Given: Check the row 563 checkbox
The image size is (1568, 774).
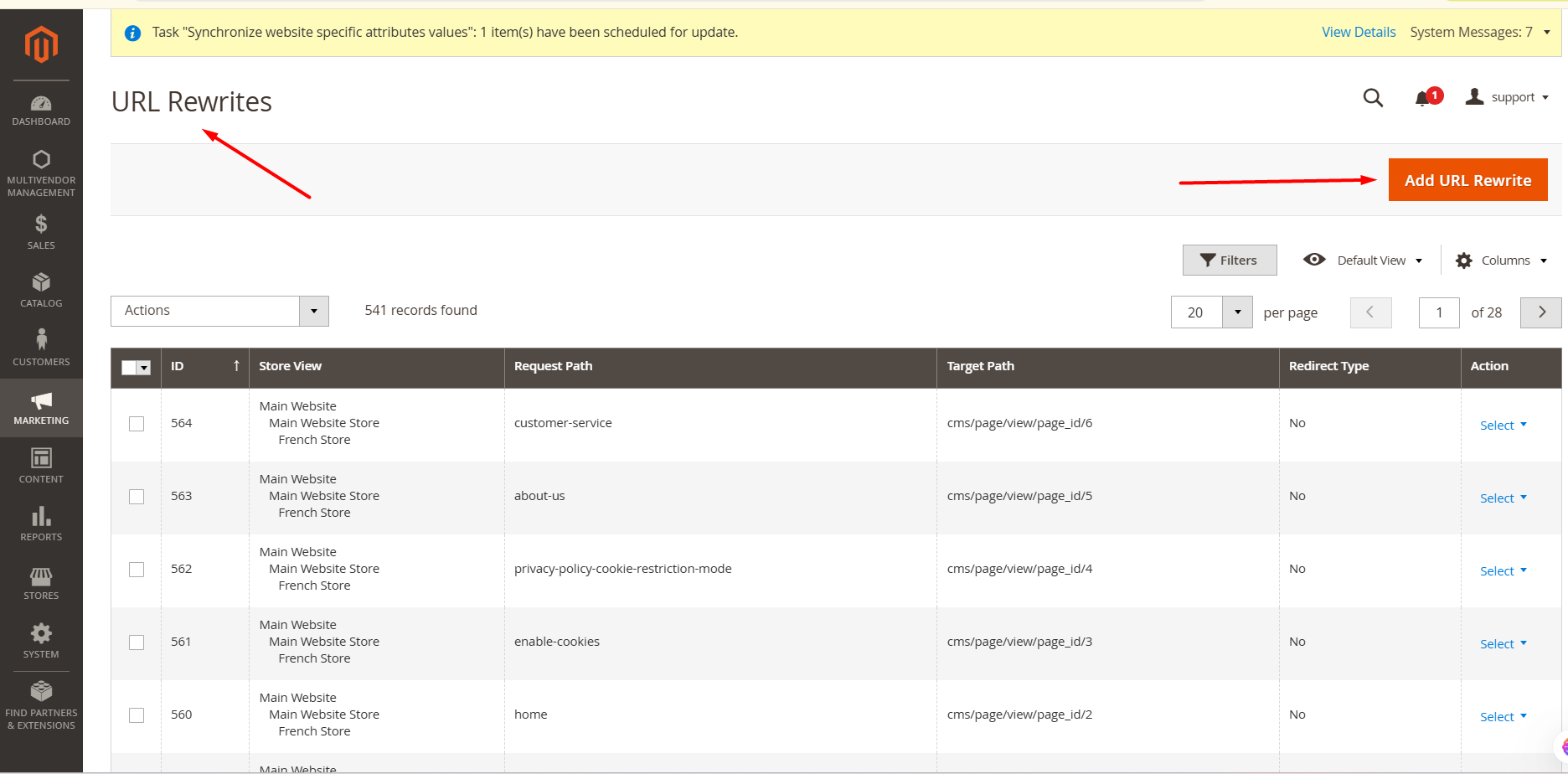Looking at the screenshot, I should pyautogui.click(x=137, y=497).
